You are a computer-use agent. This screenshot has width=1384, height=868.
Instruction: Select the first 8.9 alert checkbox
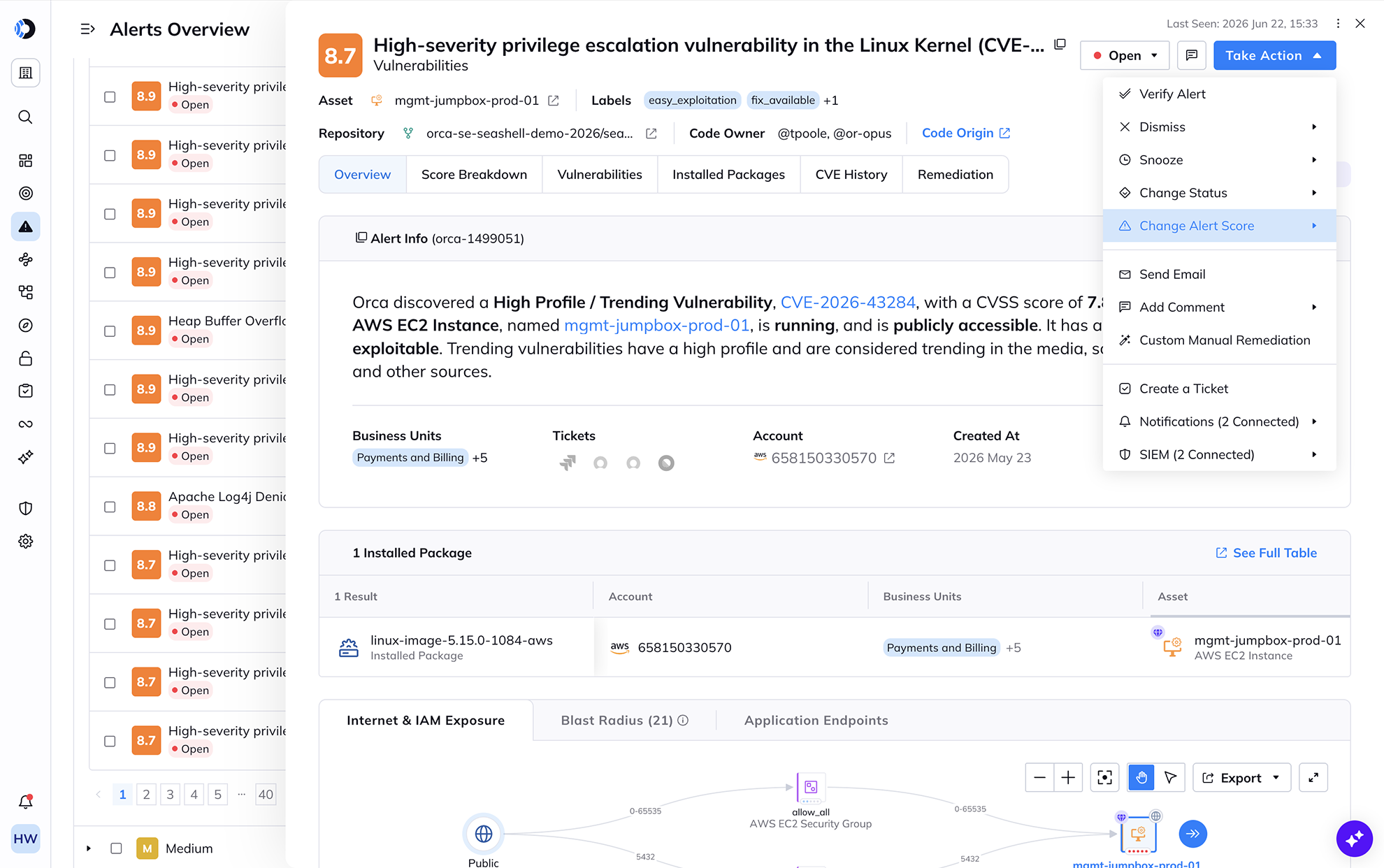(x=110, y=97)
